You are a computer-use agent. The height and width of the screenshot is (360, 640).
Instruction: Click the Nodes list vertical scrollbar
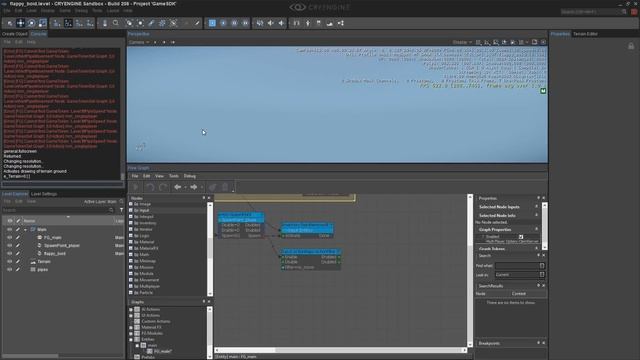click(210, 249)
